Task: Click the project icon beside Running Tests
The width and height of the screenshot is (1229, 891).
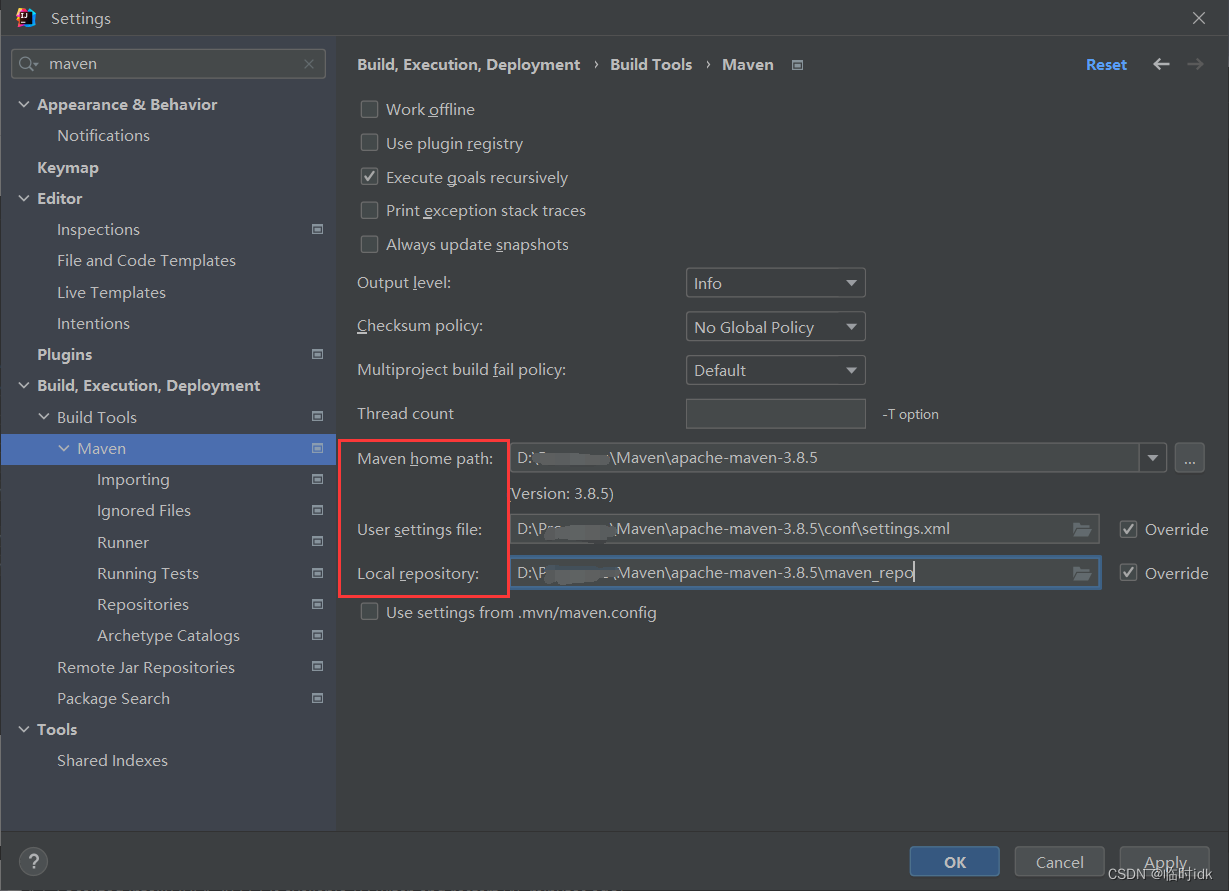Action: [318, 573]
